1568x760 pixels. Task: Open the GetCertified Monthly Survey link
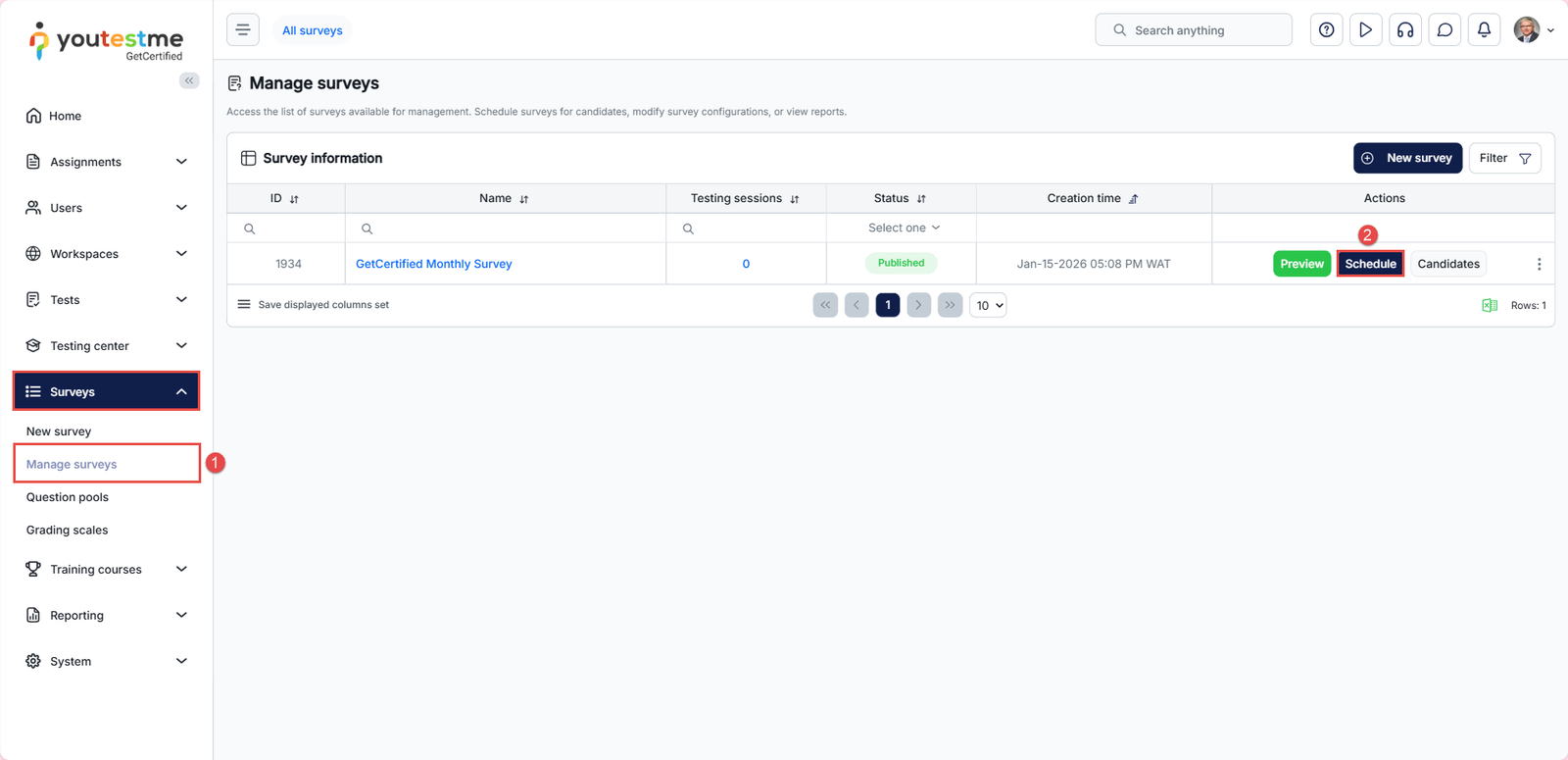click(x=433, y=264)
